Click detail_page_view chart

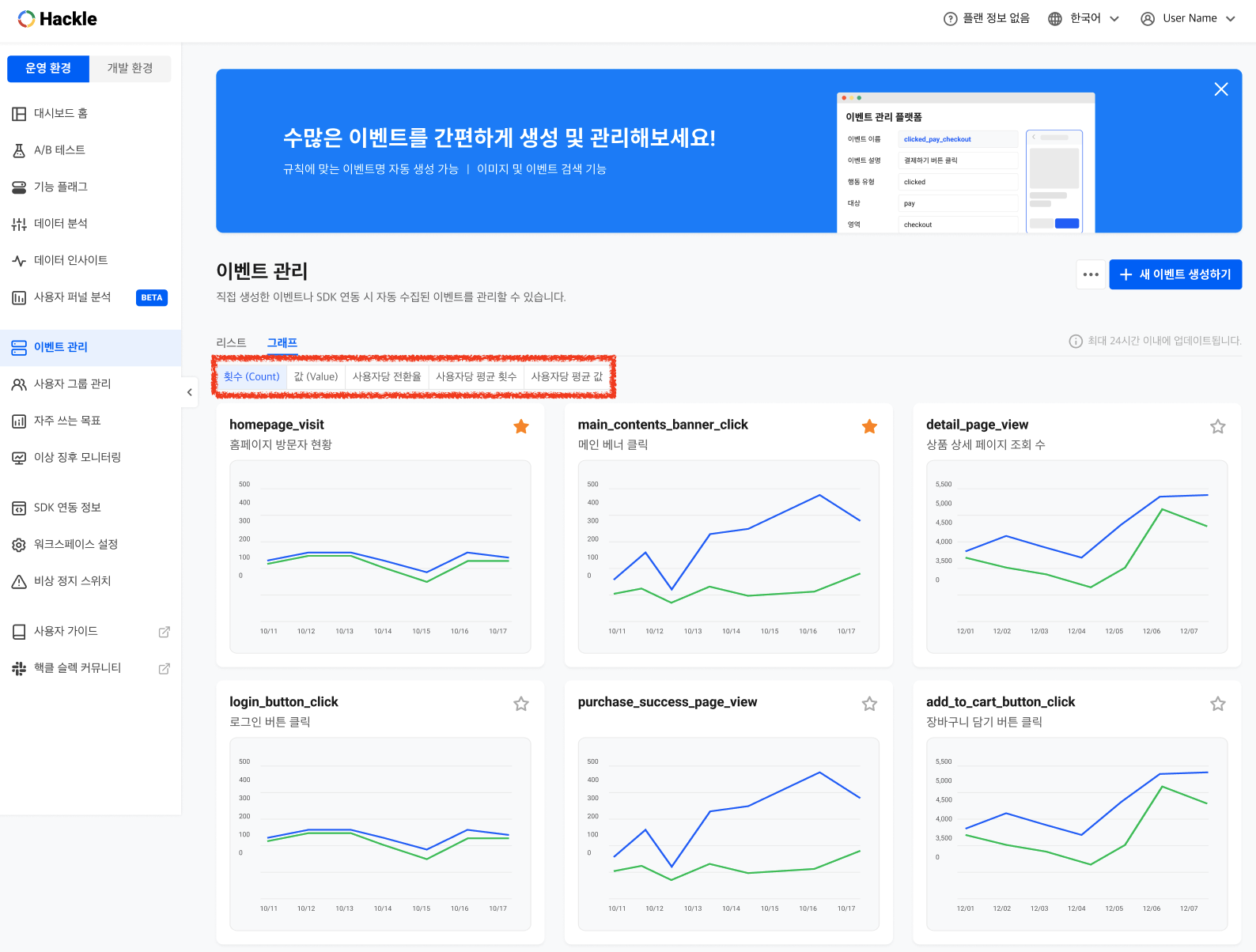click(1077, 557)
